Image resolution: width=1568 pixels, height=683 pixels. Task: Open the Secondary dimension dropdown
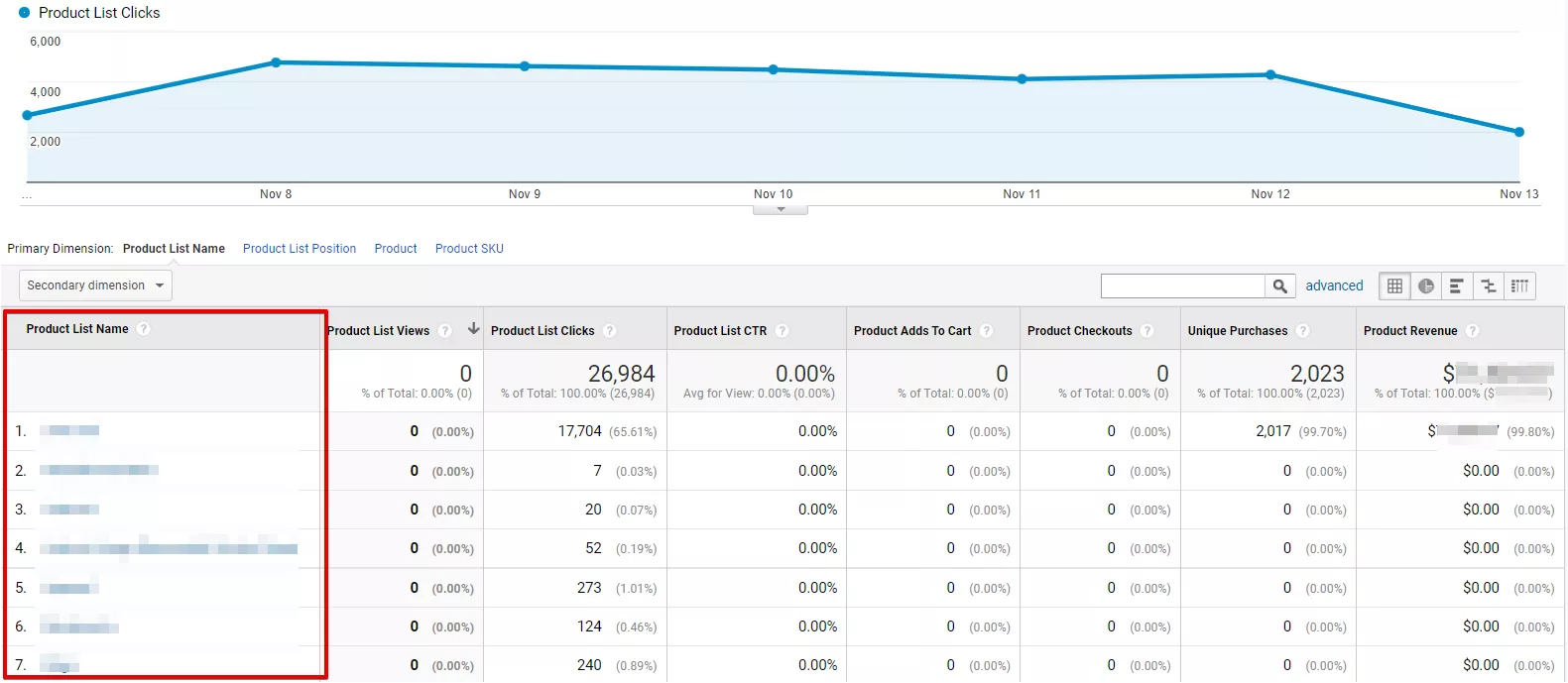(95, 285)
